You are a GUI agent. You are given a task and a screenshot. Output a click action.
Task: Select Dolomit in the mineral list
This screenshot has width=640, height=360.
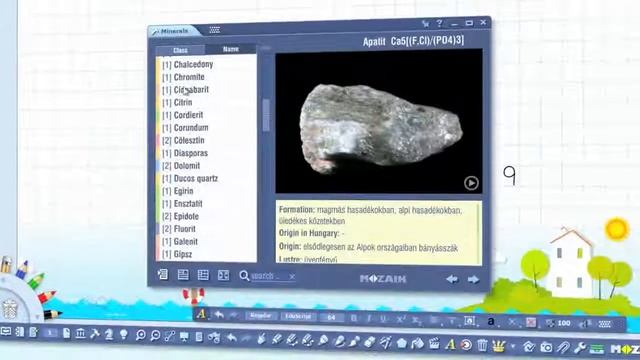coord(181,166)
